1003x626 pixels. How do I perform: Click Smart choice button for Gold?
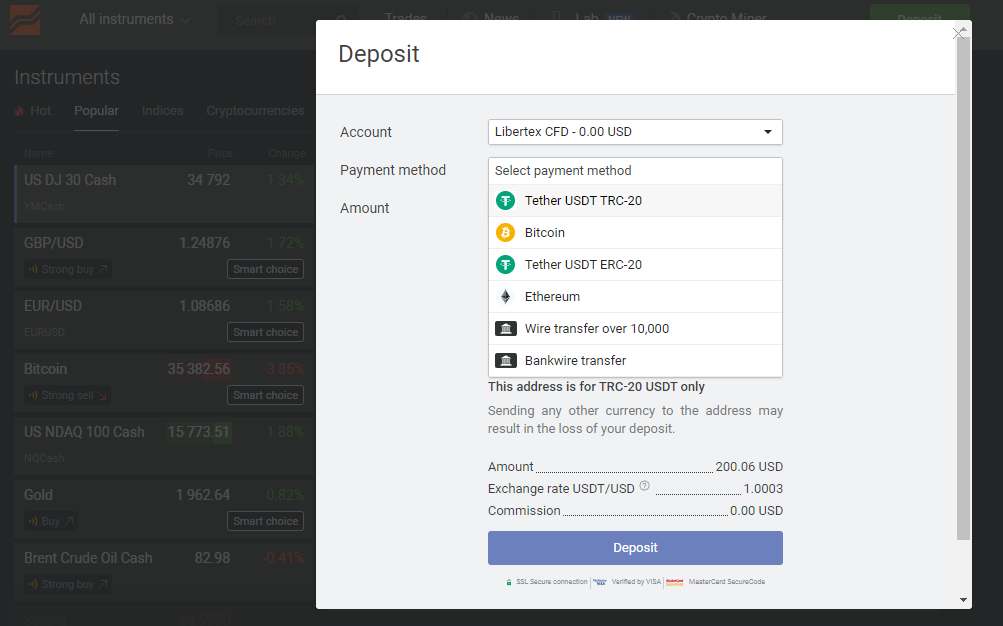tap(265, 521)
